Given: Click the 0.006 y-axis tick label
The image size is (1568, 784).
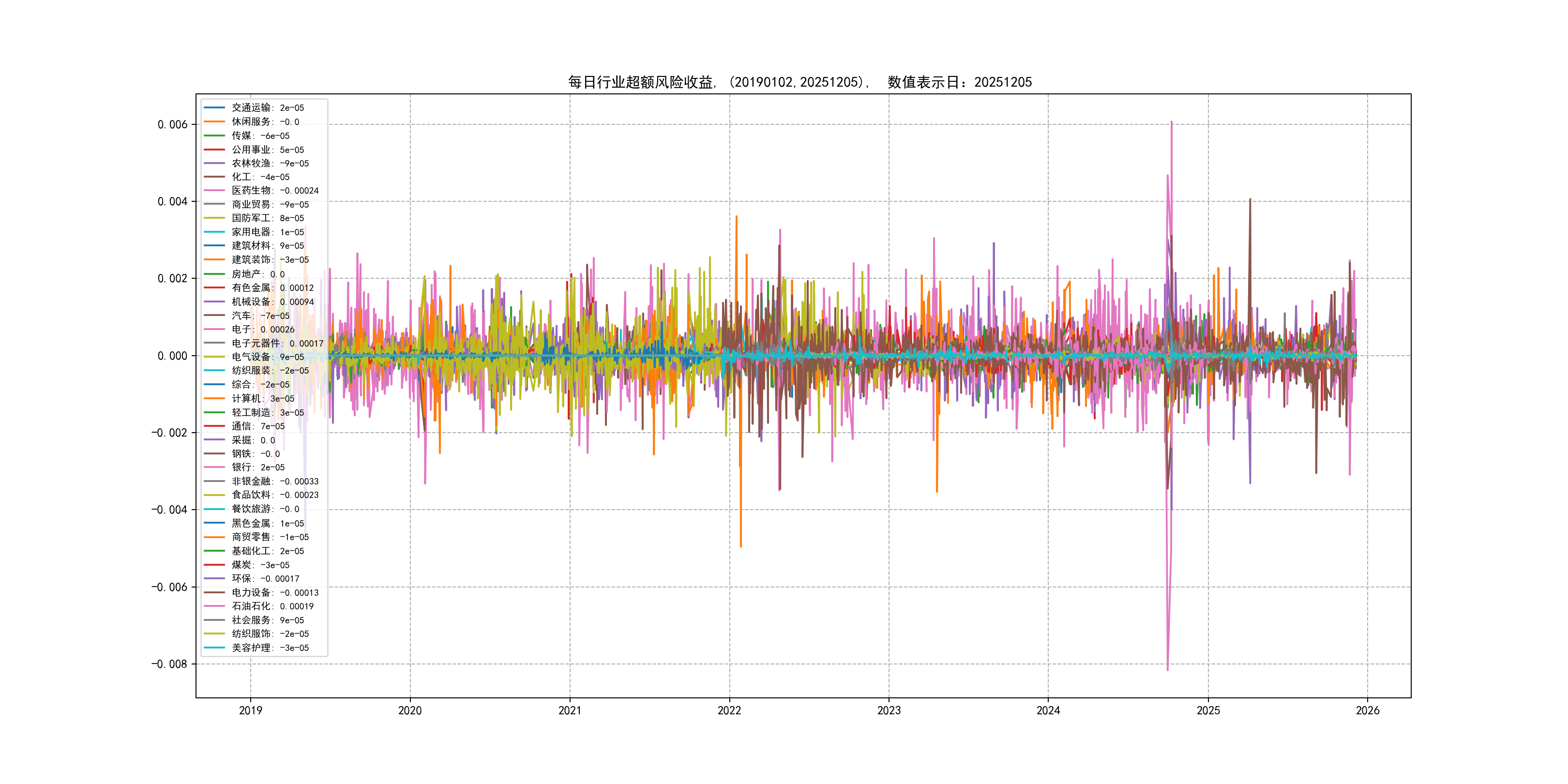Looking at the screenshot, I should (x=172, y=125).
